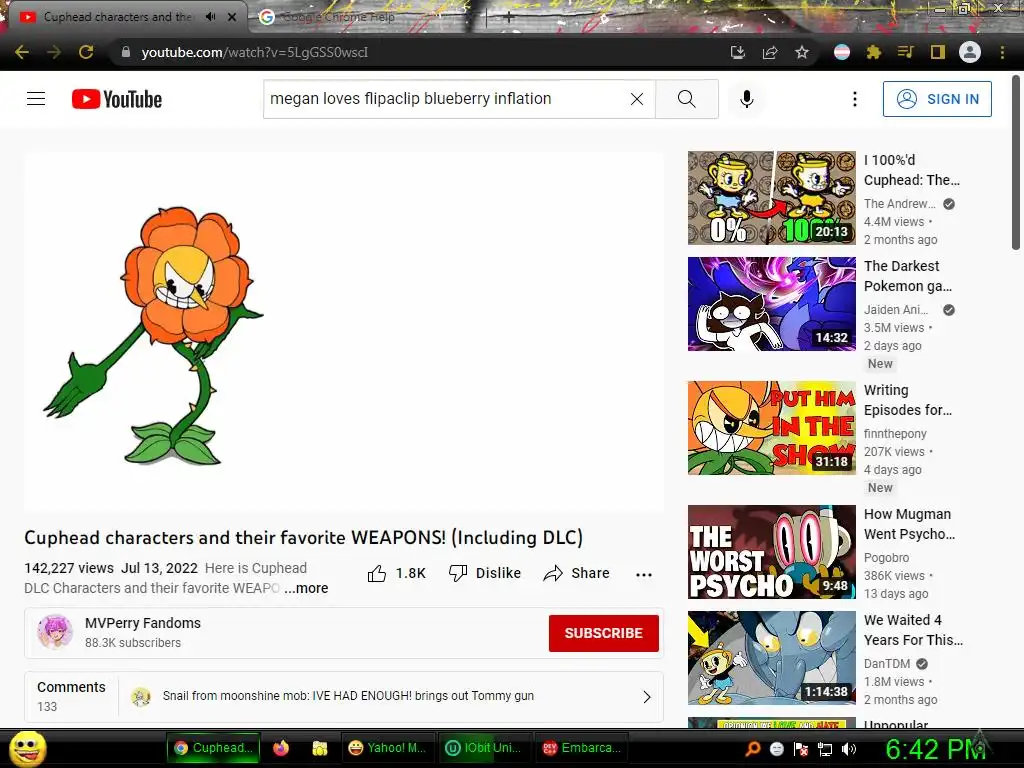Open Firefox from the taskbar
The image size is (1024, 768).
pyautogui.click(x=281, y=748)
